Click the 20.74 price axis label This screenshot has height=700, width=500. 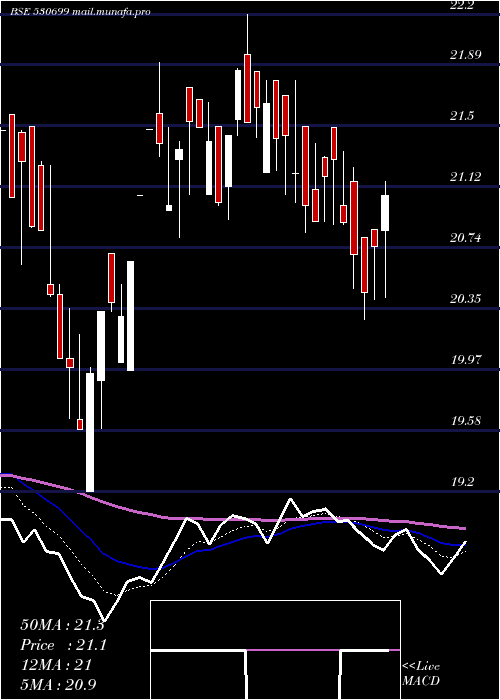click(465, 238)
